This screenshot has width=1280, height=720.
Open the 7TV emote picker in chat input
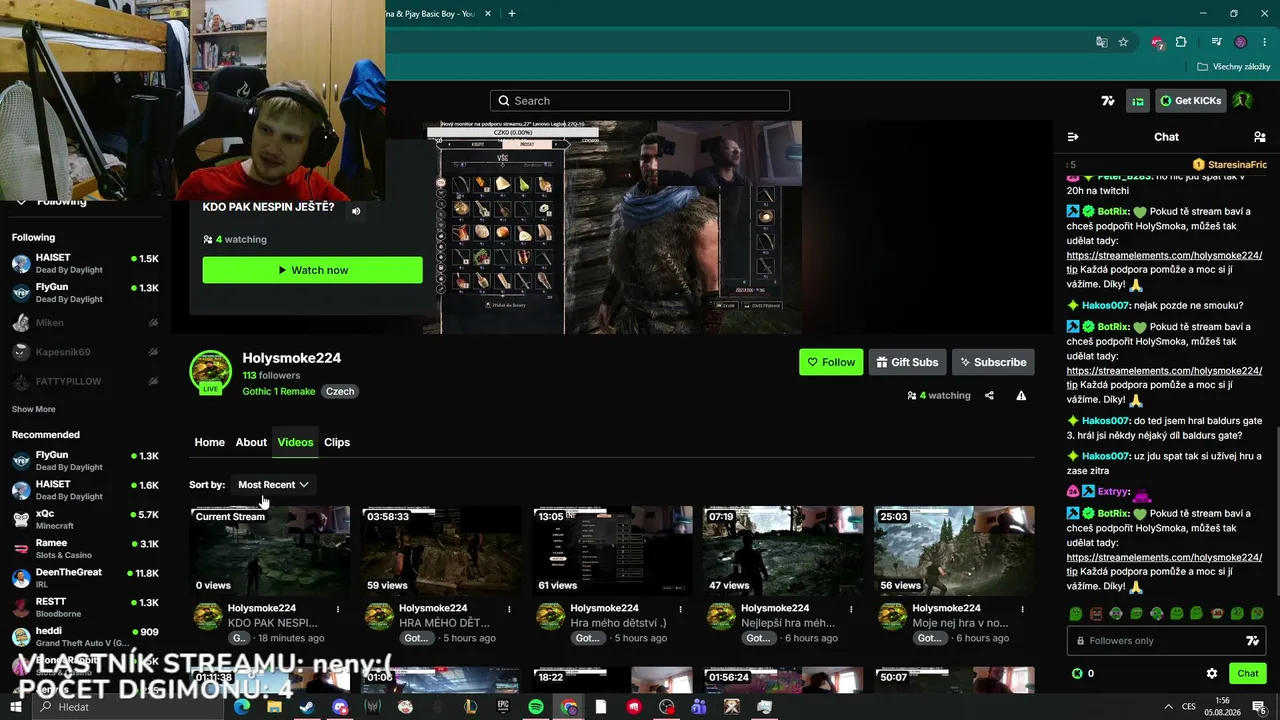pos(1252,641)
